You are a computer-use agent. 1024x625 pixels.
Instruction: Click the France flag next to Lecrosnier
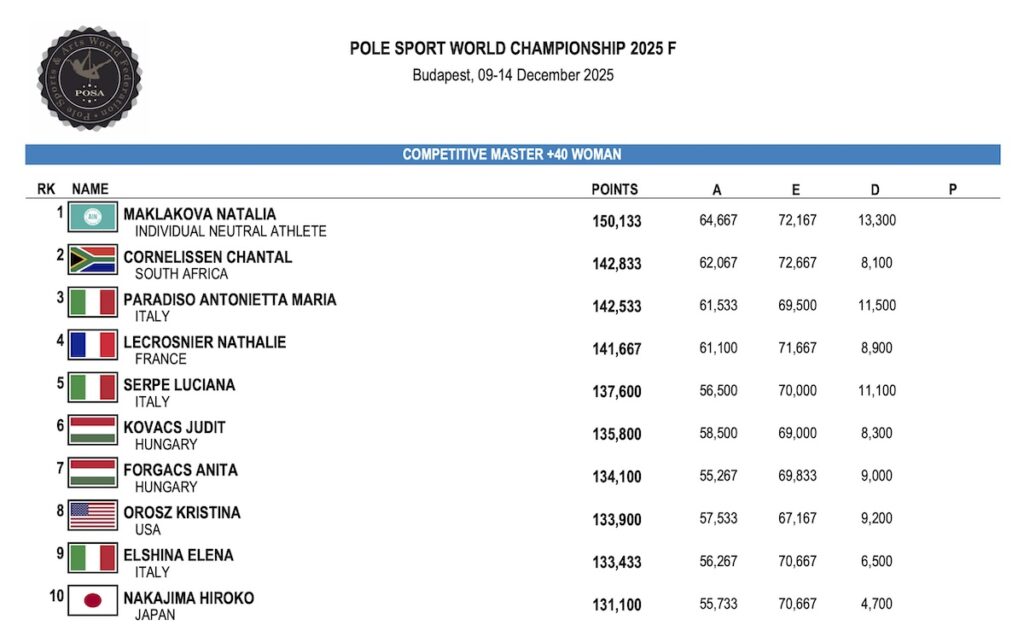tap(93, 345)
